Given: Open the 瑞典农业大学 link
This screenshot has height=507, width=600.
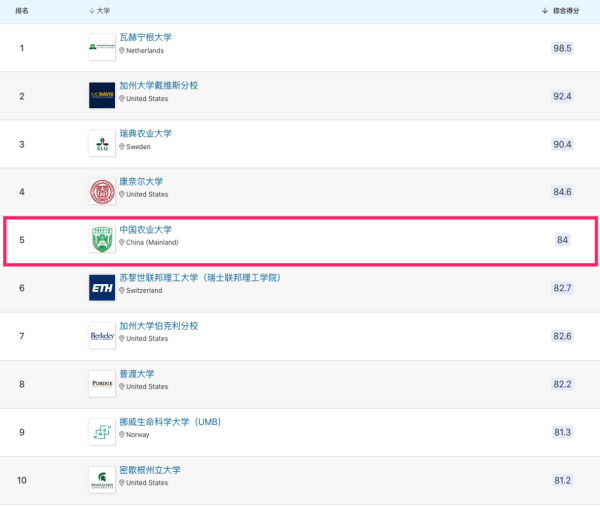Looking at the screenshot, I should tap(145, 134).
